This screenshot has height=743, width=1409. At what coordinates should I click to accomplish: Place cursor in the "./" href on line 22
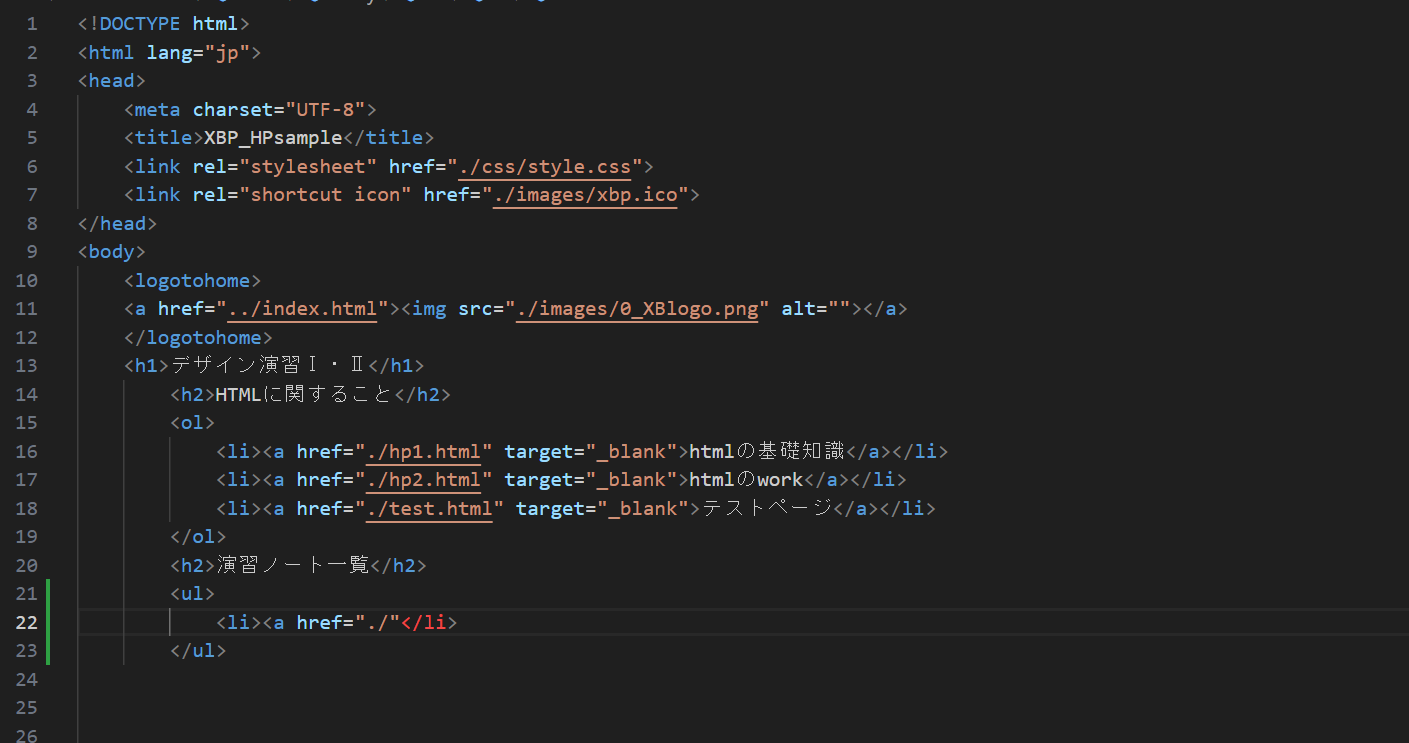click(x=378, y=622)
